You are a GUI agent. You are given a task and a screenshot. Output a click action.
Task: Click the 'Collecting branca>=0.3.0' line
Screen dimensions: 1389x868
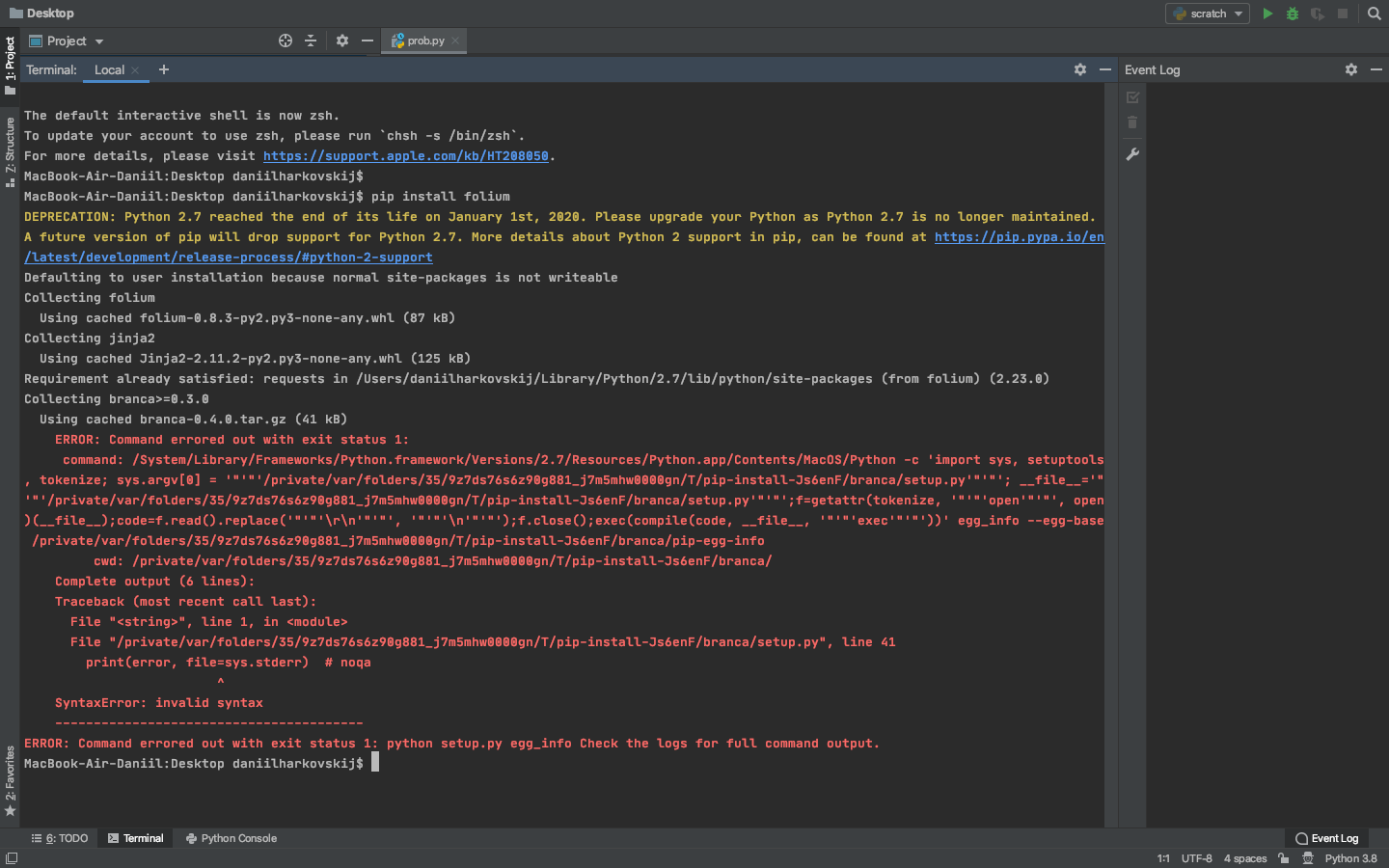point(117,399)
